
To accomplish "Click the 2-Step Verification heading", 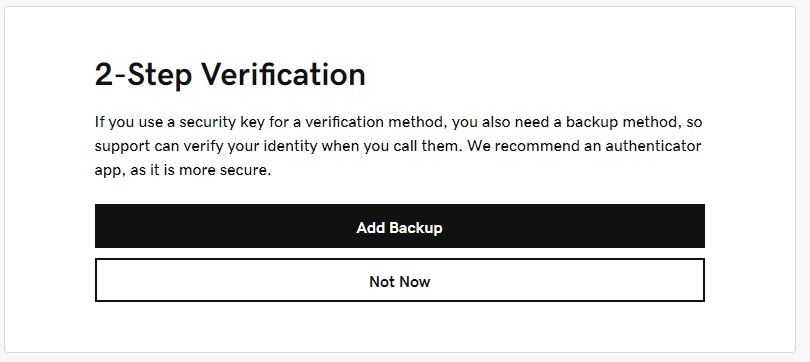I will 230,74.
